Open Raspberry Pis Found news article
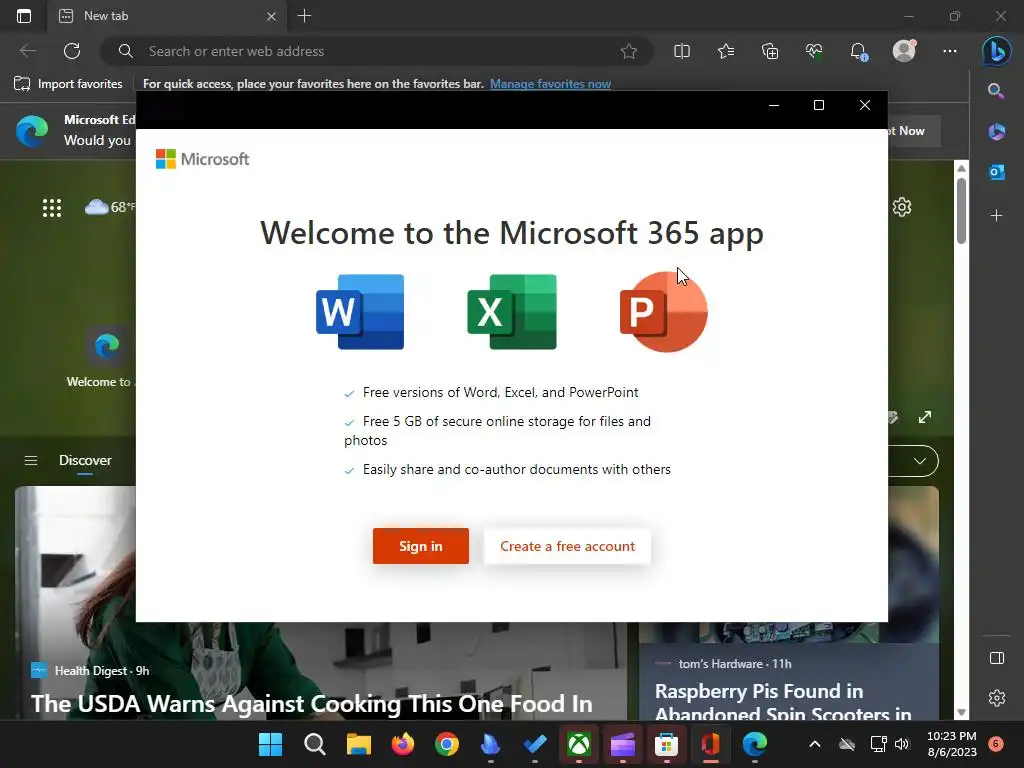 pyautogui.click(x=783, y=703)
